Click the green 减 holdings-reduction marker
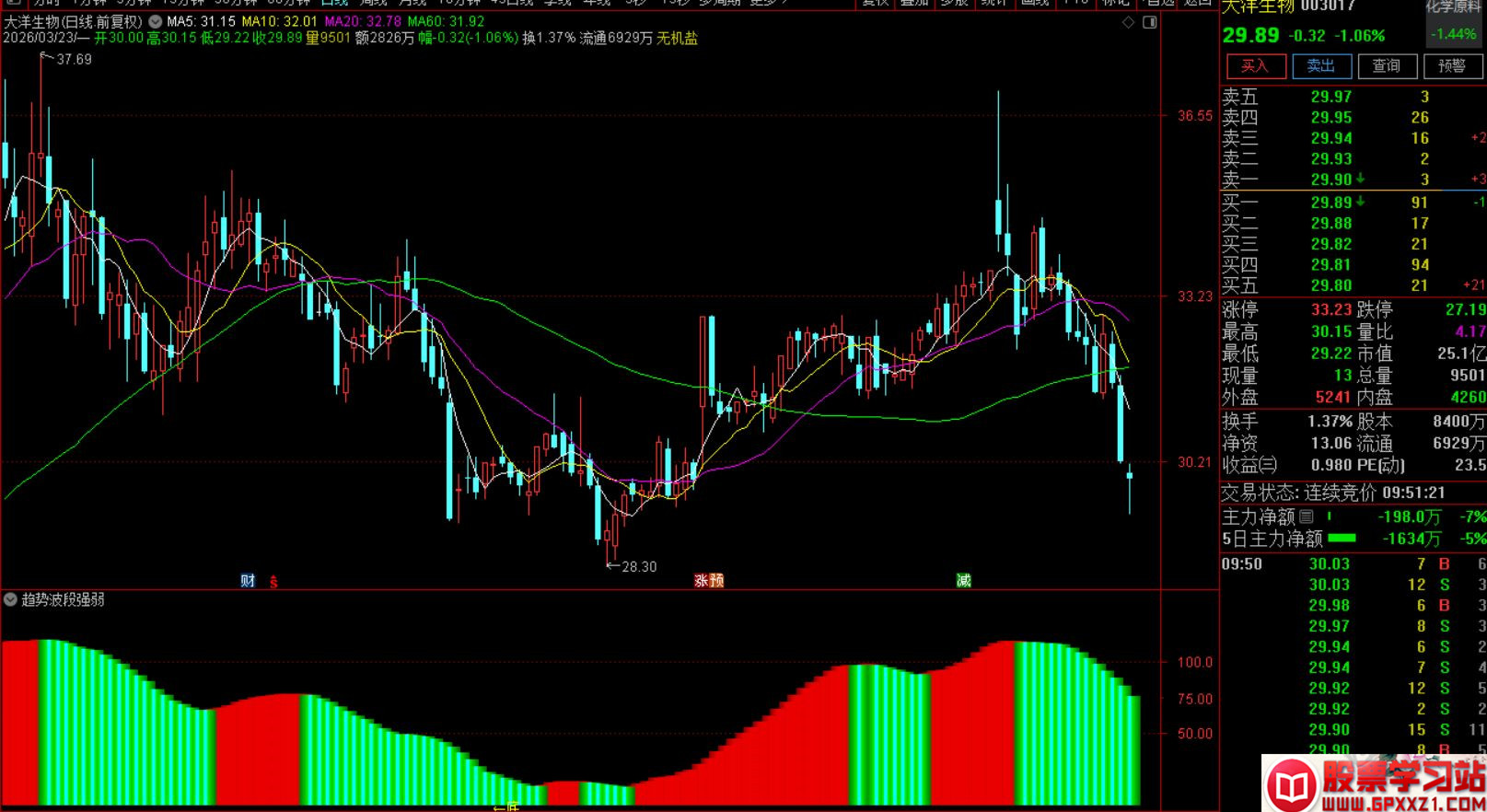The height and width of the screenshot is (812, 1487). point(963,580)
